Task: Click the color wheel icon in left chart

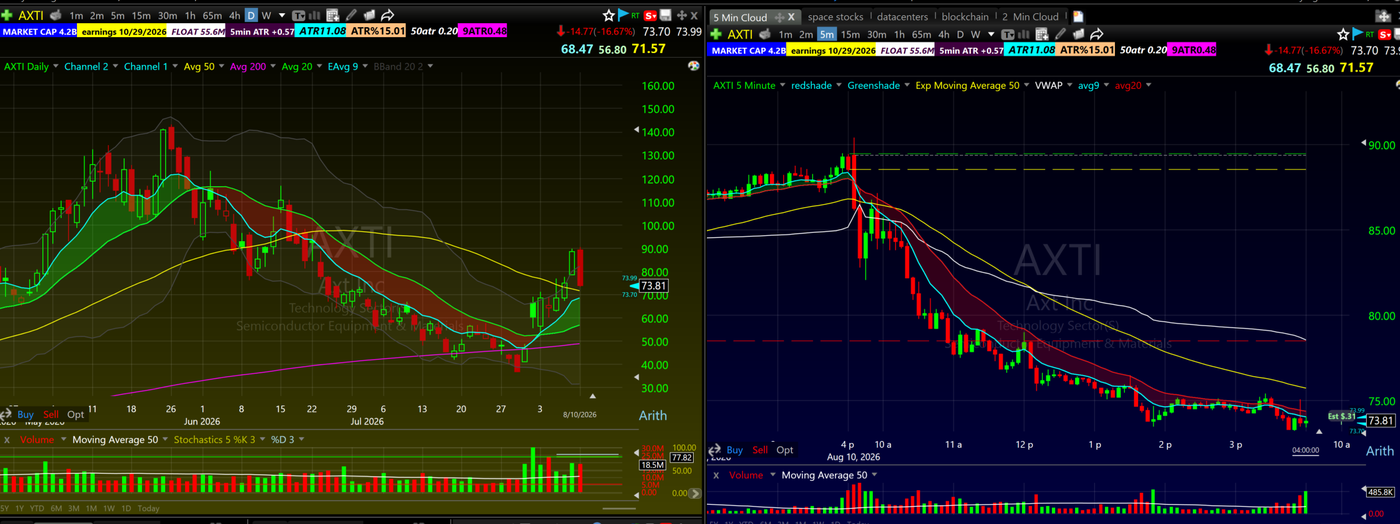Action: tap(692, 66)
